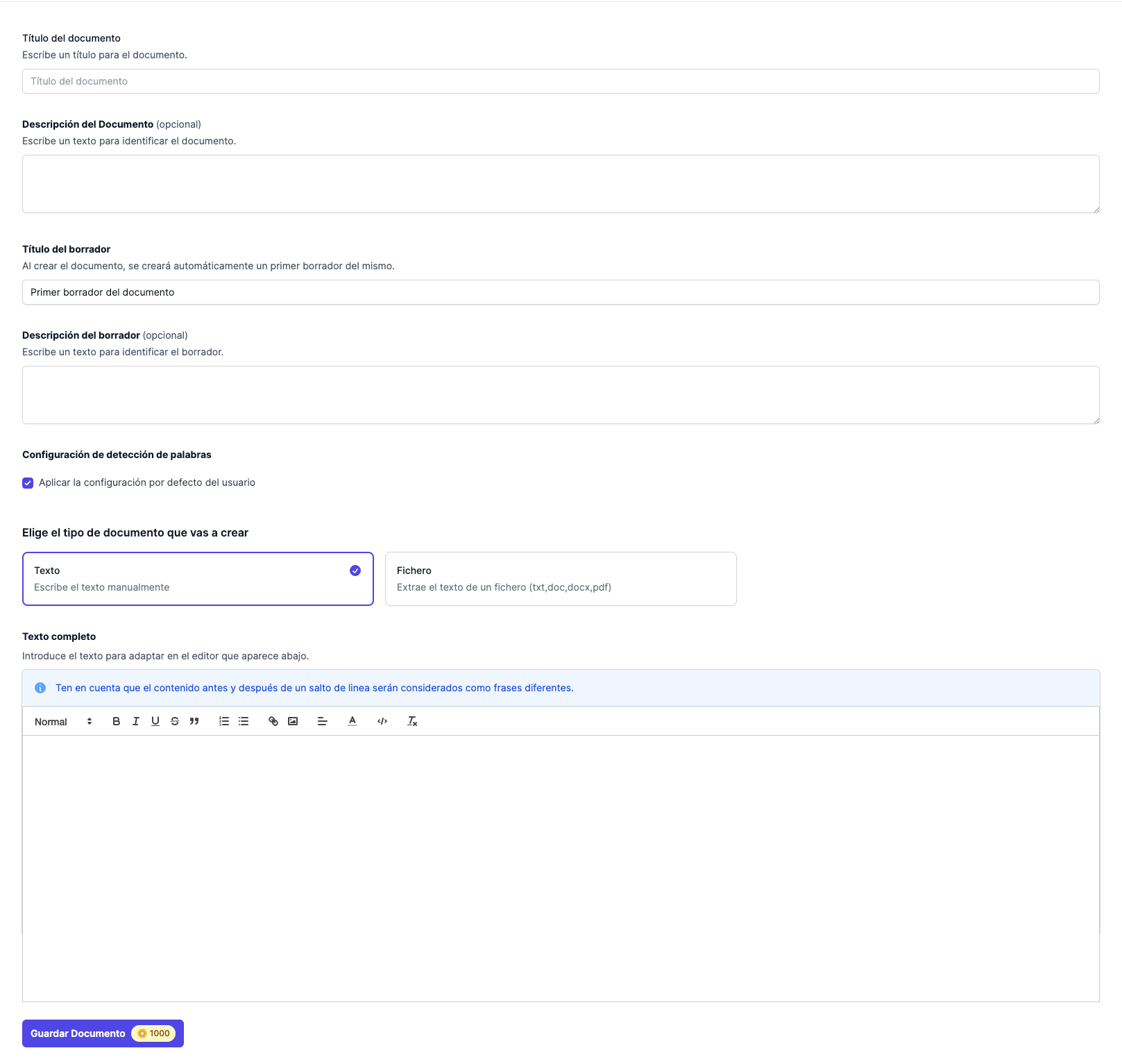The image size is (1122, 1064).
Task: Insert a blockquote in the editor
Action: (x=194, y=721)
